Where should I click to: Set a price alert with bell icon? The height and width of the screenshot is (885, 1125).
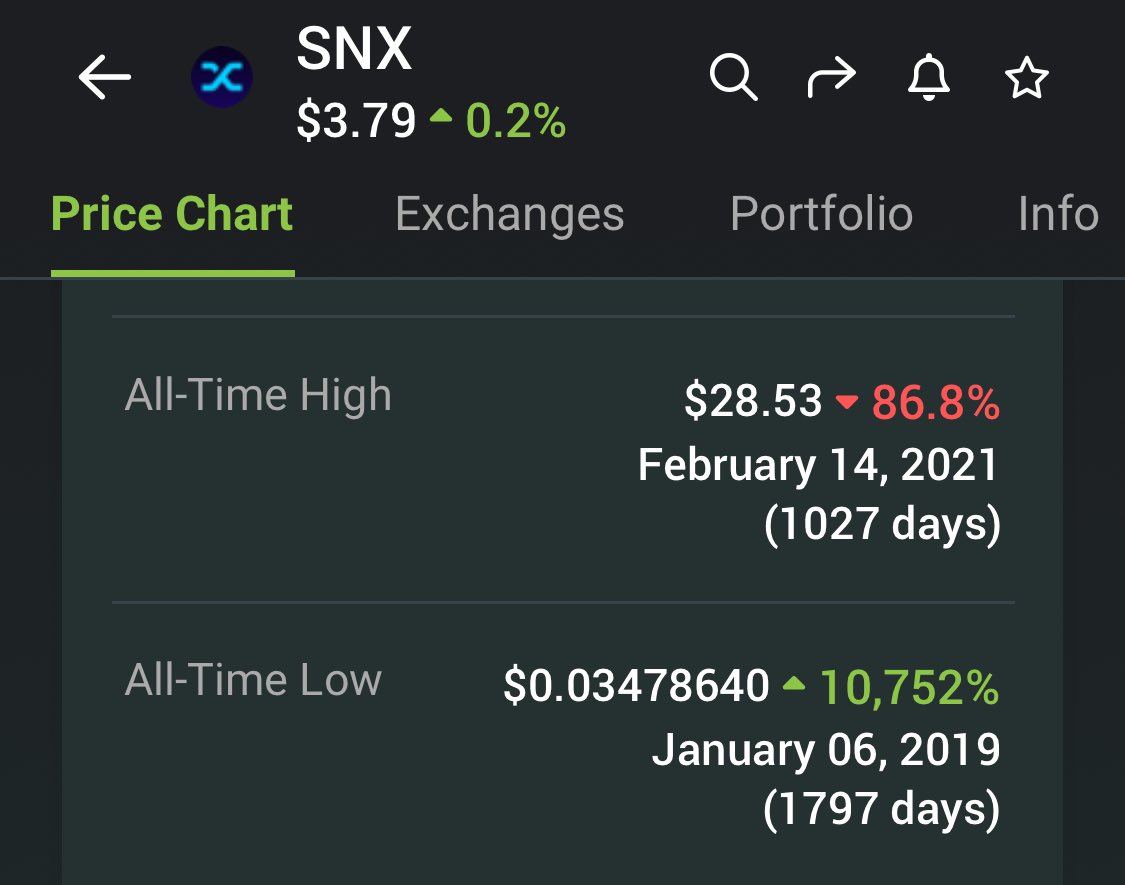[x=929, y=77]
